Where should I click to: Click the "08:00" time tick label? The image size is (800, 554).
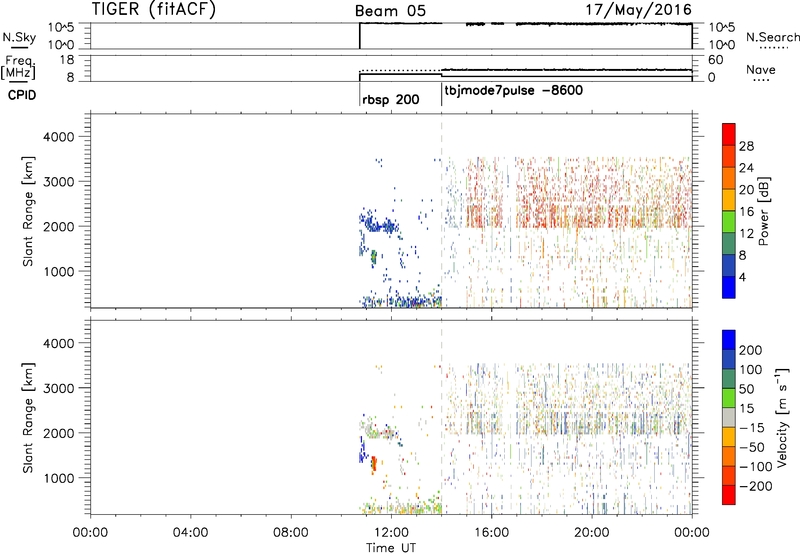291,533
